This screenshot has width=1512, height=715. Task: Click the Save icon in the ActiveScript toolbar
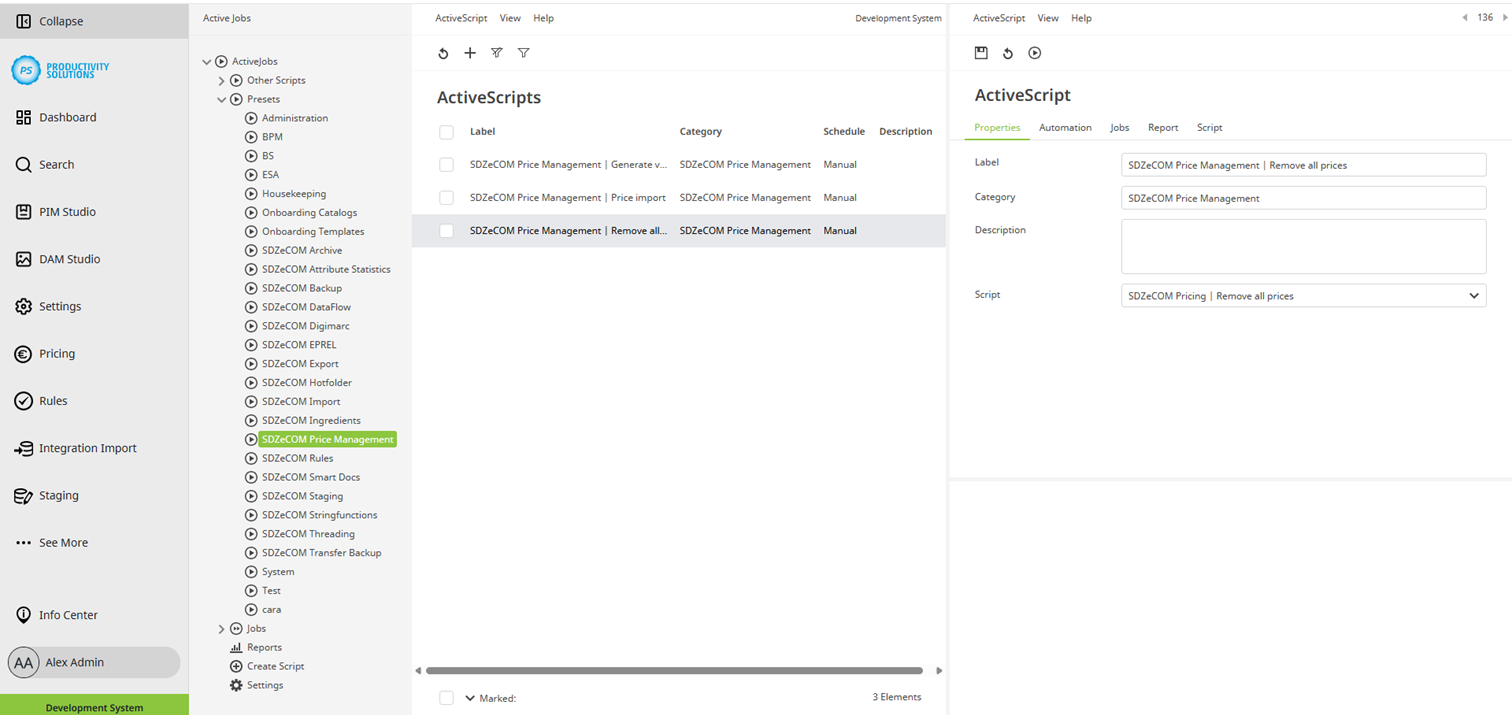coord(981,53)
